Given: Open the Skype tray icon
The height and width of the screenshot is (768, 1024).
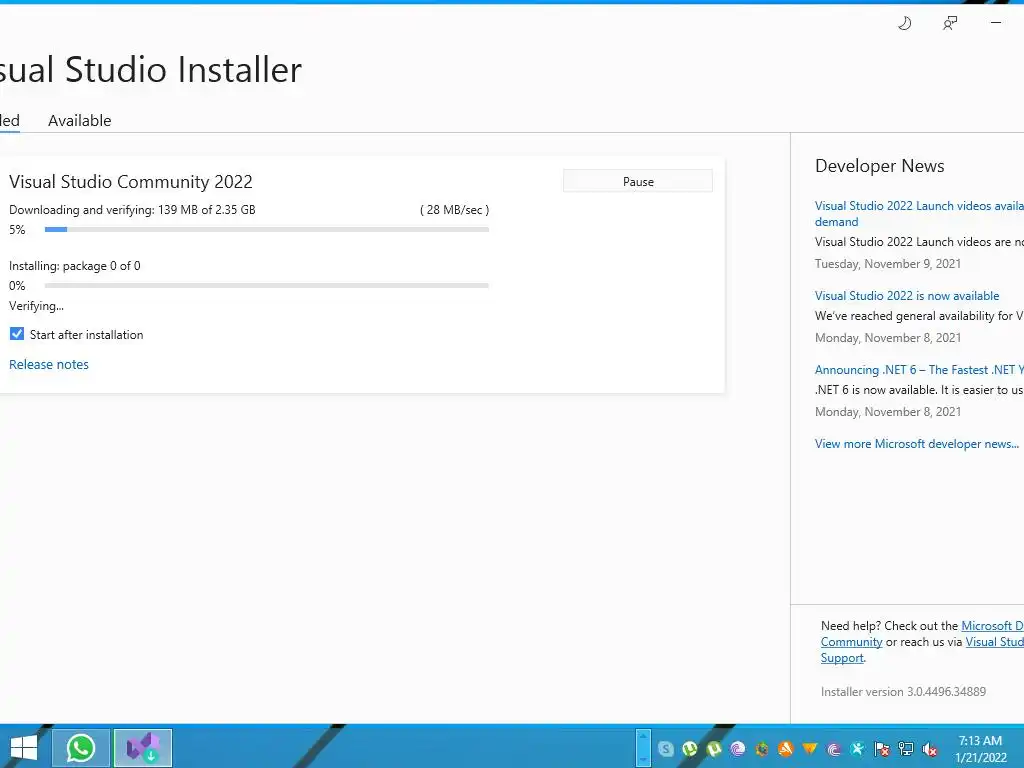Looking at the screenshot, I should pos(665,749).
